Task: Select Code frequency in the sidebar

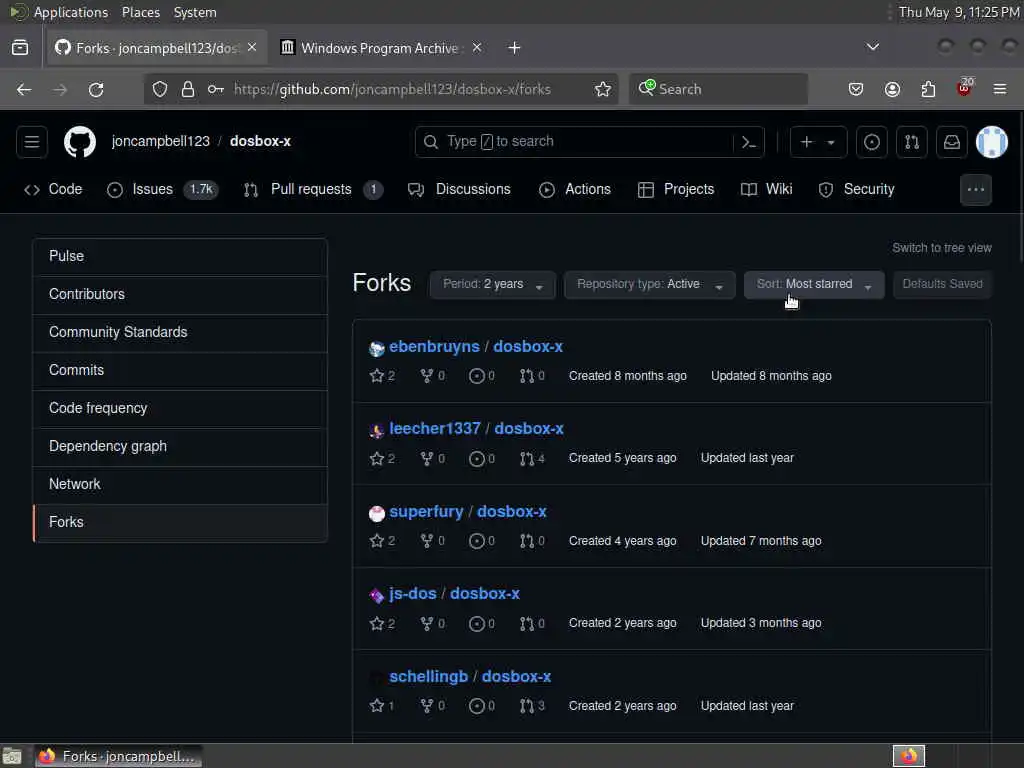Action: coord(180,408)
